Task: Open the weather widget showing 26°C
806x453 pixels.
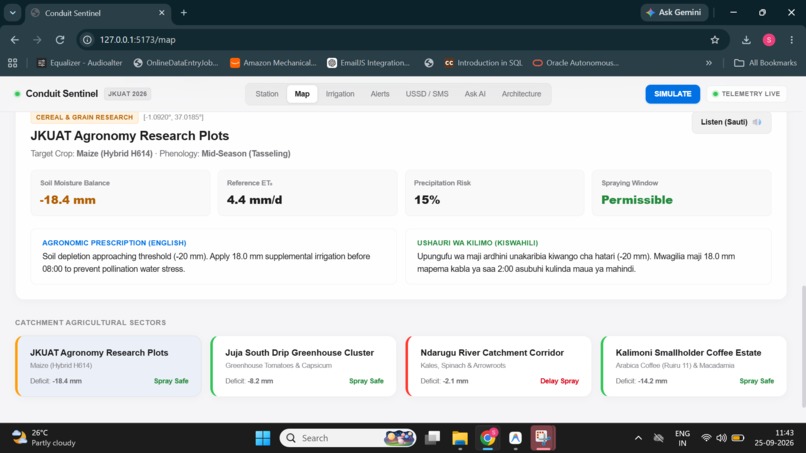Action: (44, 438)
